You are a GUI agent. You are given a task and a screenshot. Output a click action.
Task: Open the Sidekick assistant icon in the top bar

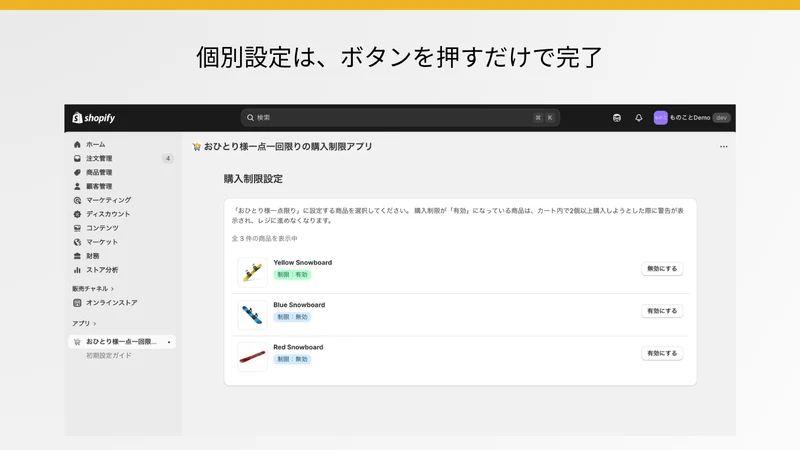click(x=617, y=118)
